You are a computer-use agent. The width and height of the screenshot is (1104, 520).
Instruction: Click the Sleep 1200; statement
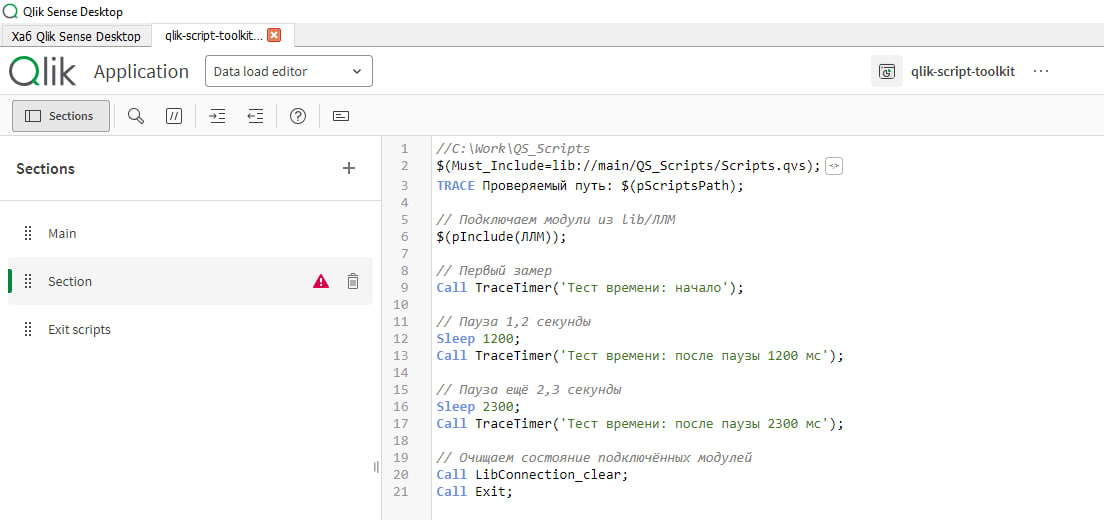click(x=479, y=339)
